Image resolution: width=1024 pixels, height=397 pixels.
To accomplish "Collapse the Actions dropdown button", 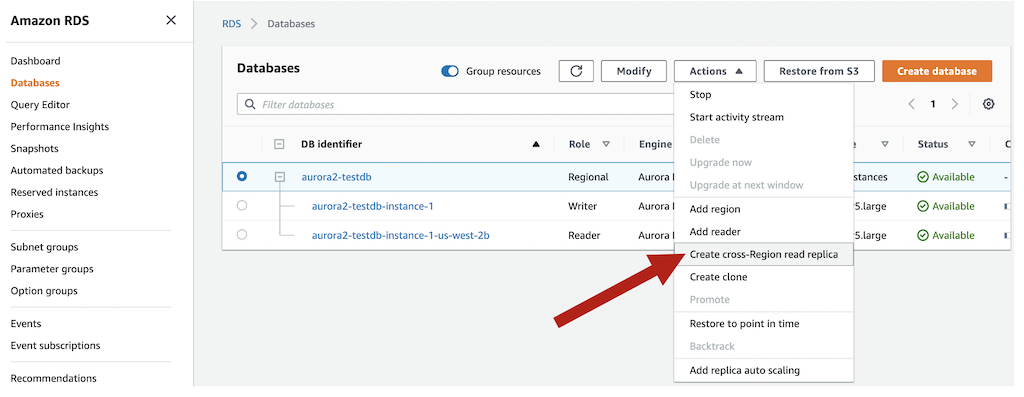I will point(715,71).
